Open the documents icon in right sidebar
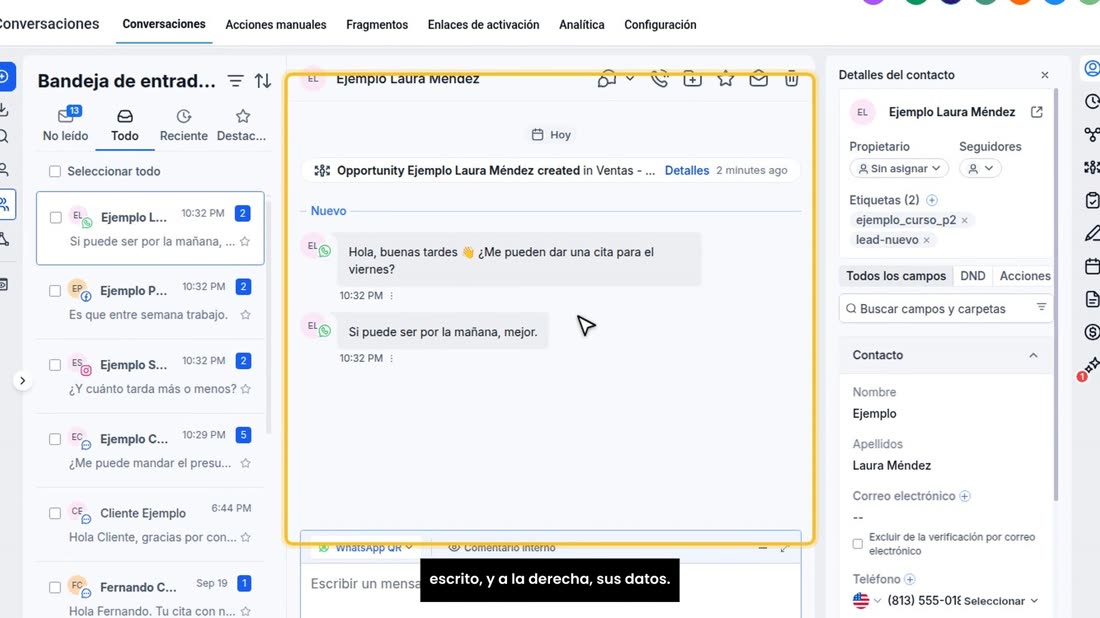This screenshot has width=1100, height=618. (1092, 300)
